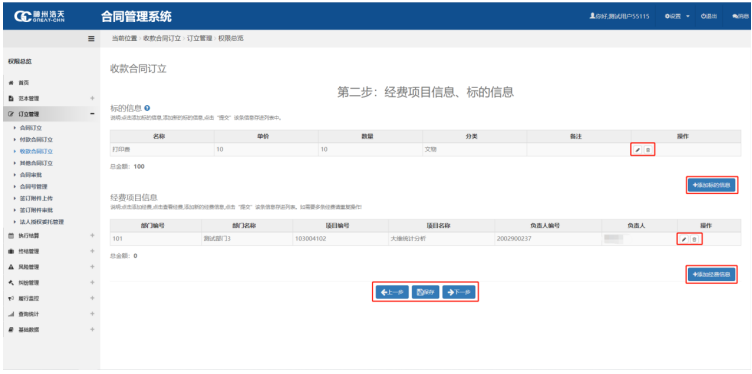Open 合同审批 in sidebar submenu

click(31, 175)
